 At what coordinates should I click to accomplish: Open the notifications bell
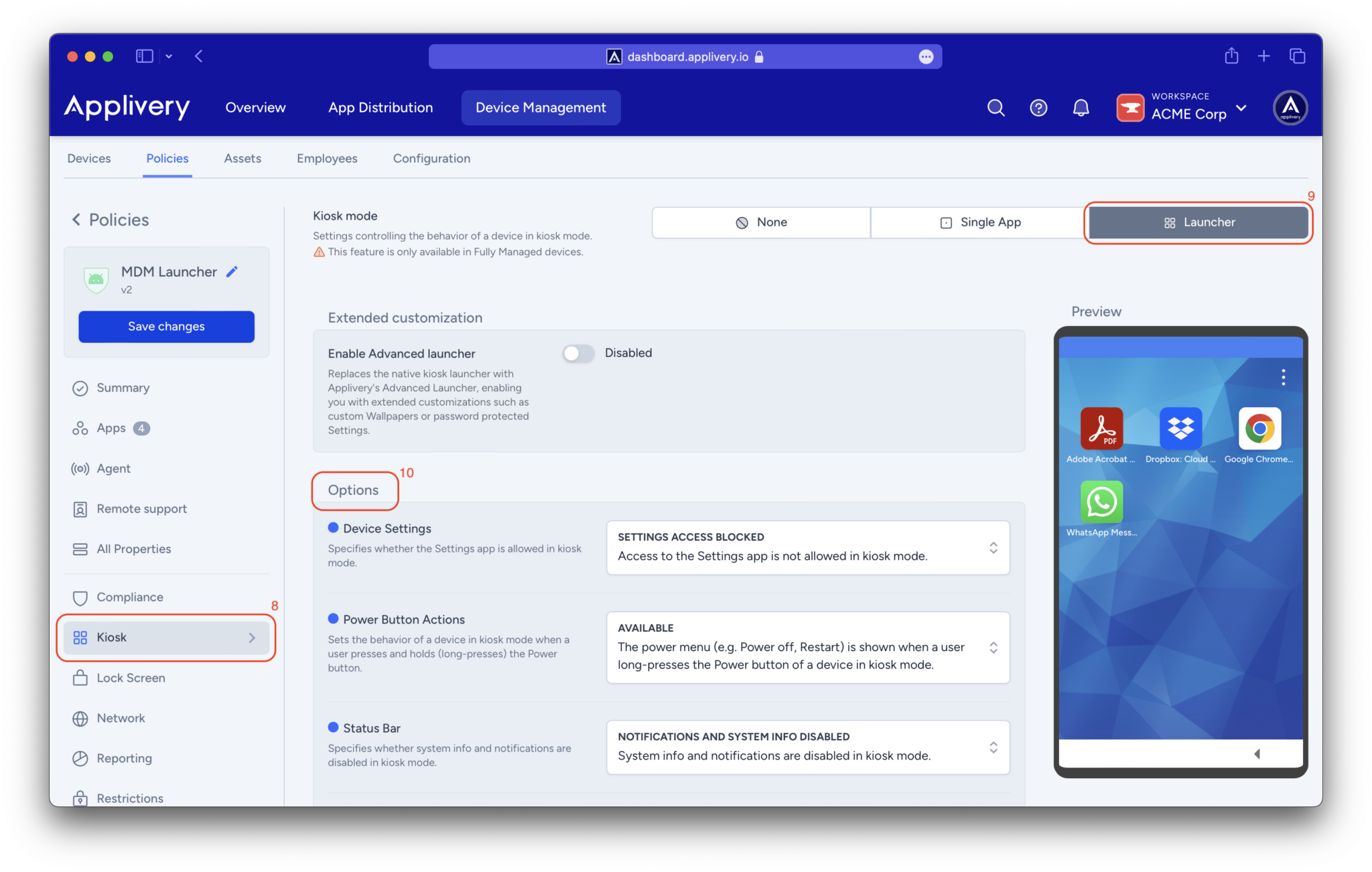(1081, 107)
